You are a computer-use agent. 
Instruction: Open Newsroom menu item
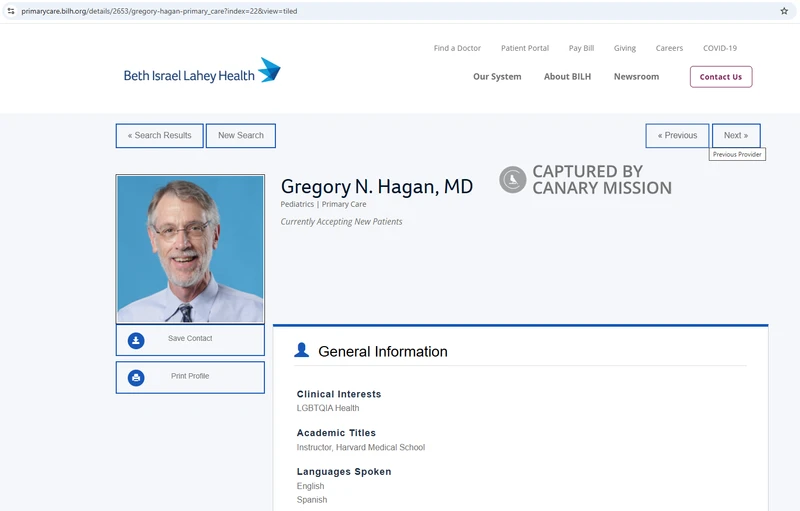[x=636, y=76]
